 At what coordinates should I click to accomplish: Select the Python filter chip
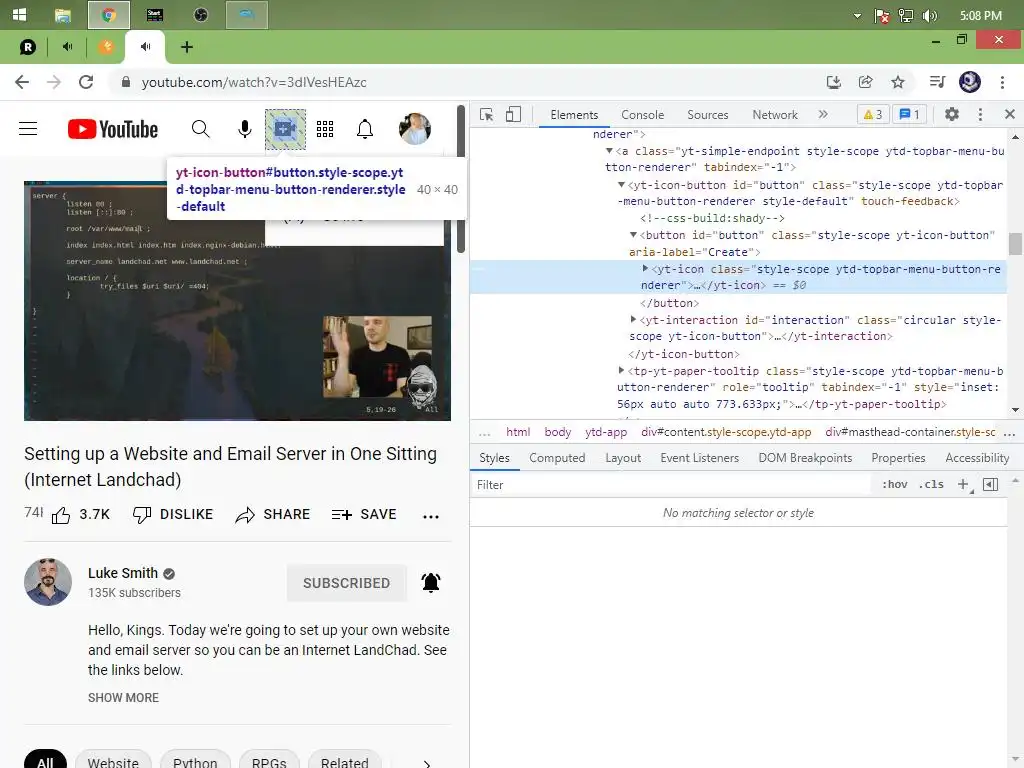point(195,761)
